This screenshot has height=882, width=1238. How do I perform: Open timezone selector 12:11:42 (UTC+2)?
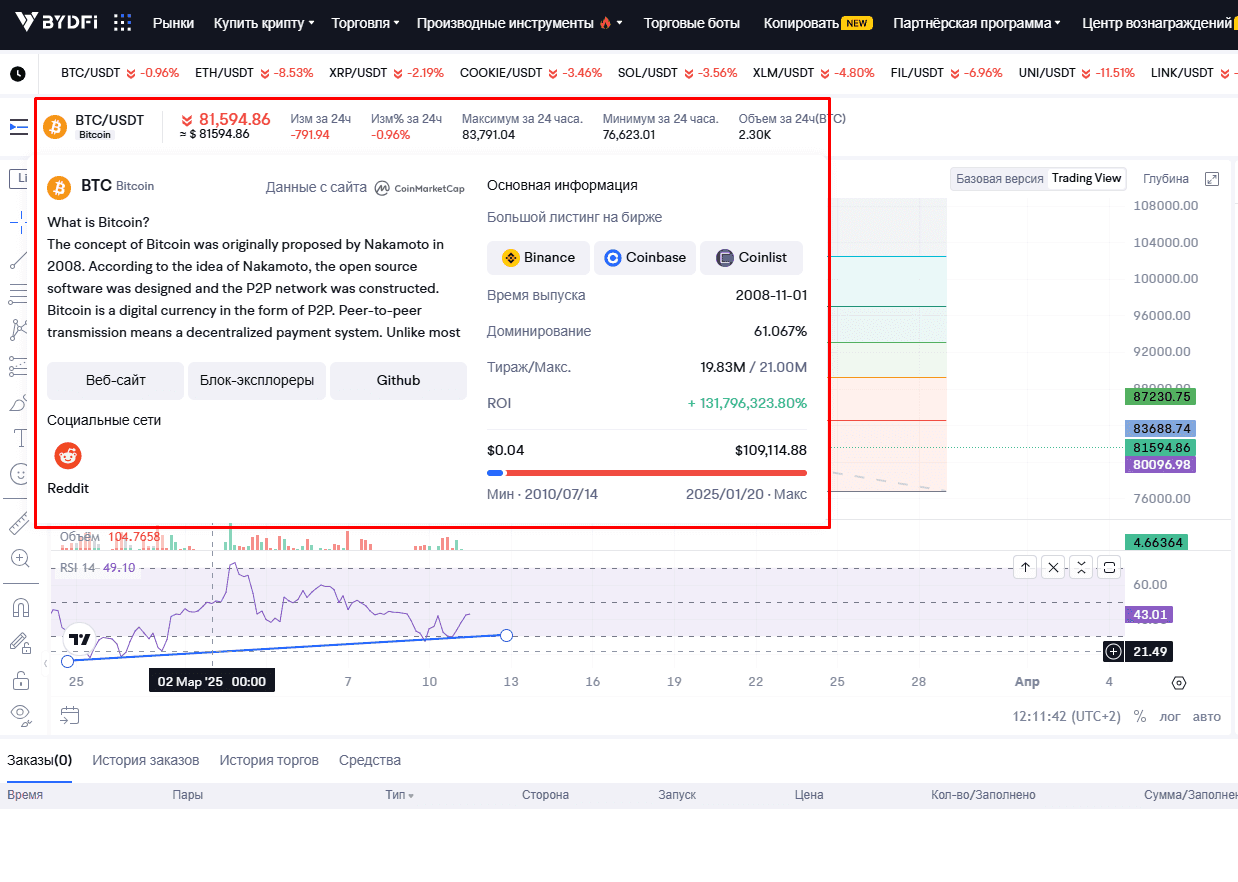coord(1066,716)
